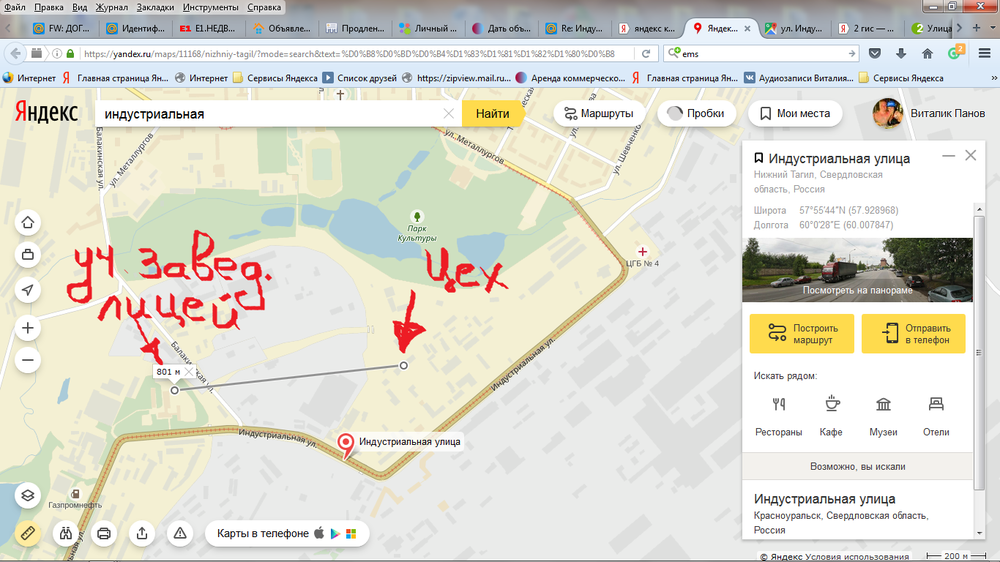Zoom out with the minus button
The image size is (1000, 562).
click(27, 360)
